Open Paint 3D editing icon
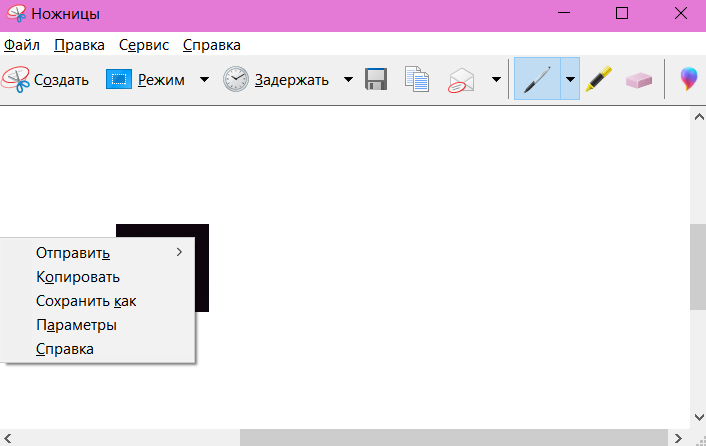 coord(689,79)
